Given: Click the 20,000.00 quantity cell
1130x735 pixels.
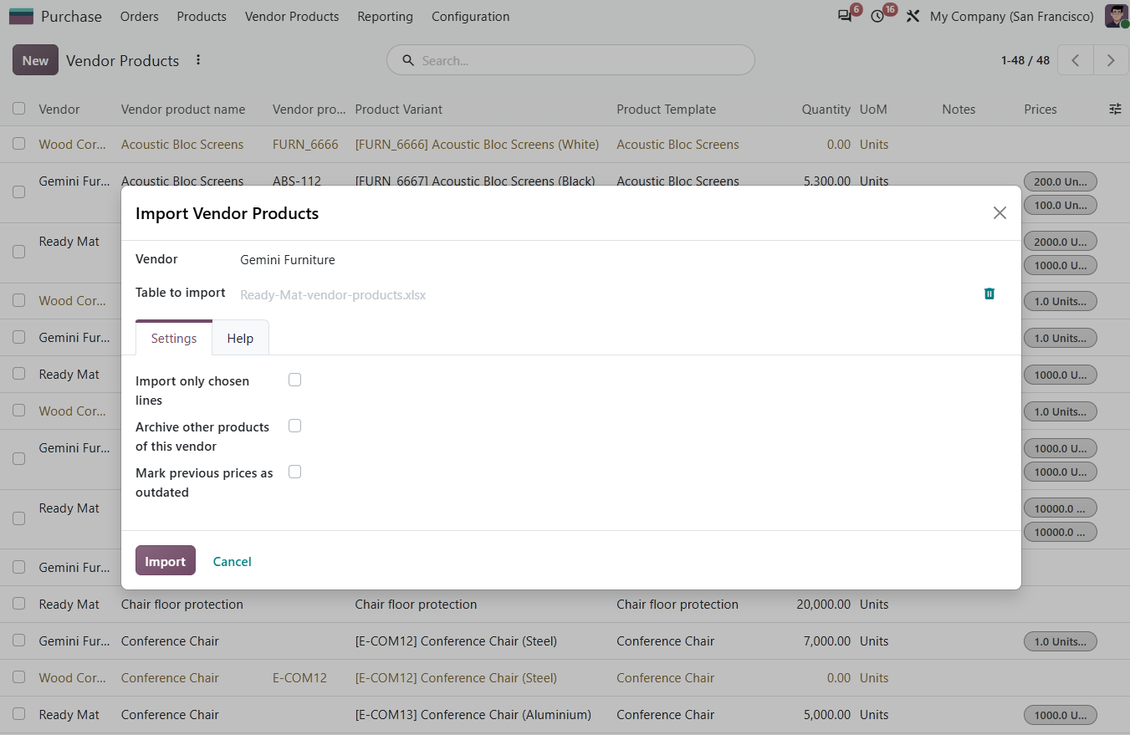Looking at the screenshot, I should tap(823, 604).
